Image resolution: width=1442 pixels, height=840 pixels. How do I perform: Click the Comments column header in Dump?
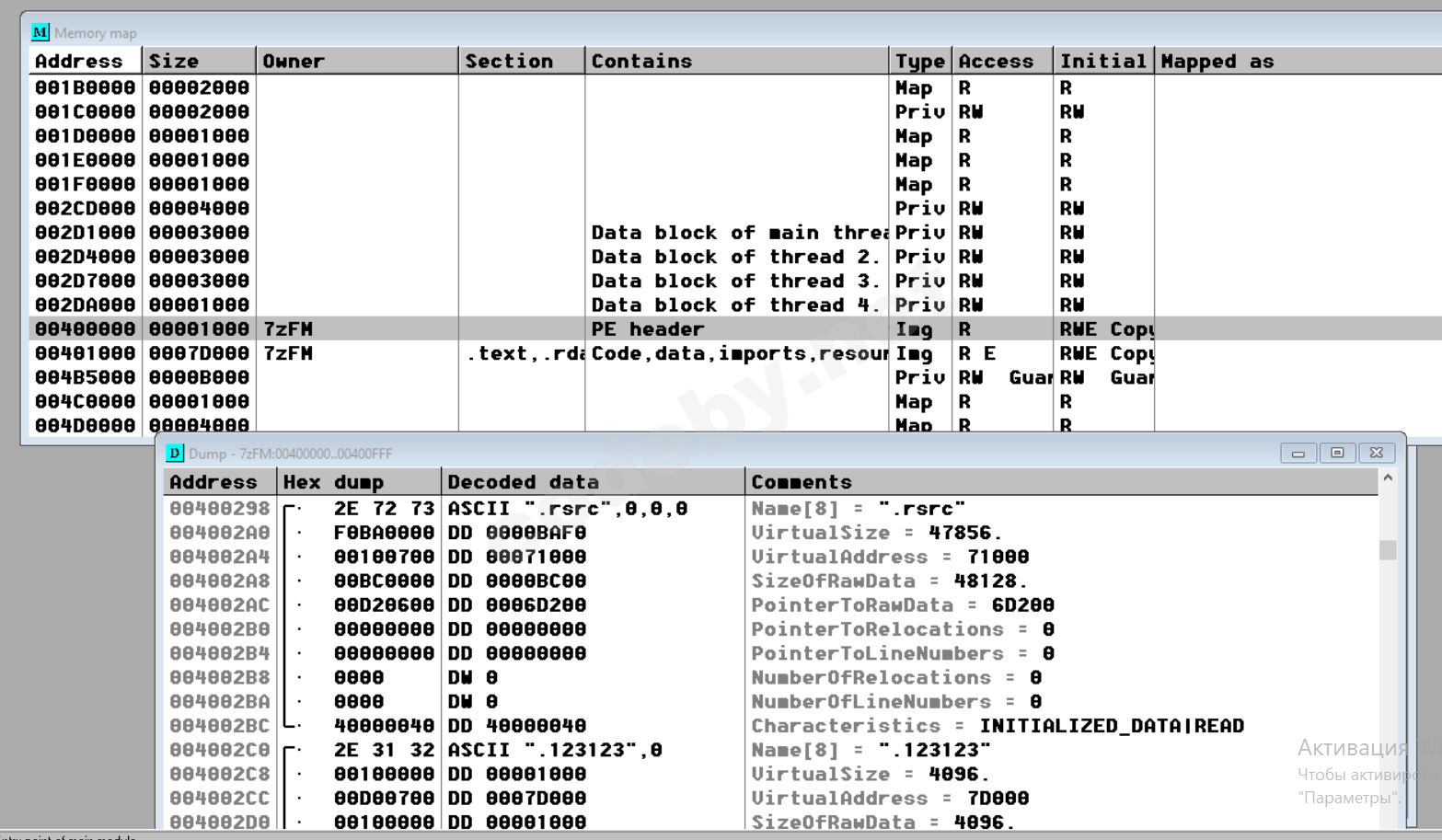(x=1062, y=482)
